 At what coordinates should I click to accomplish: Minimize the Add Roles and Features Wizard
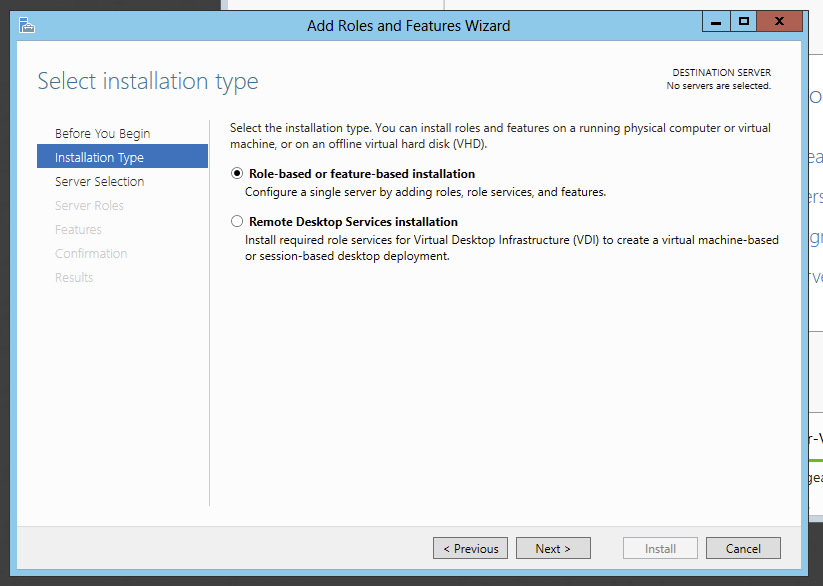716,21
